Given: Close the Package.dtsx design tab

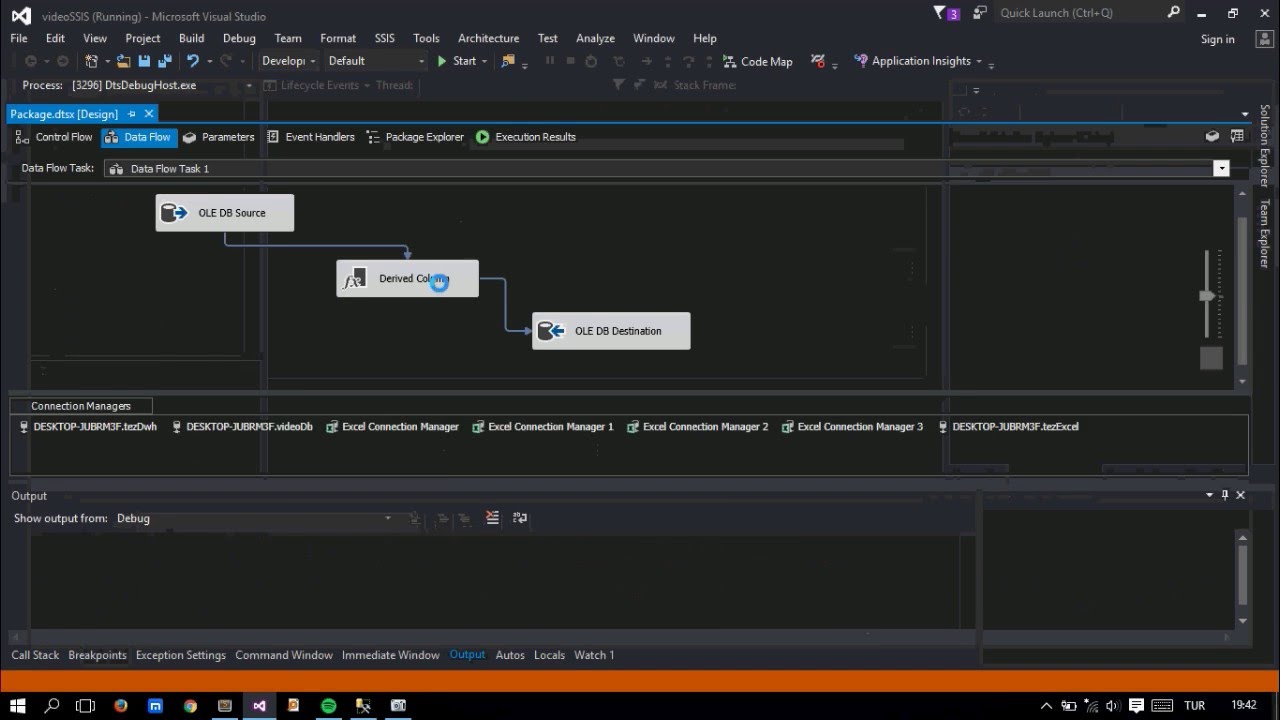Looking at the screenshot, I should tap(149, 114).
